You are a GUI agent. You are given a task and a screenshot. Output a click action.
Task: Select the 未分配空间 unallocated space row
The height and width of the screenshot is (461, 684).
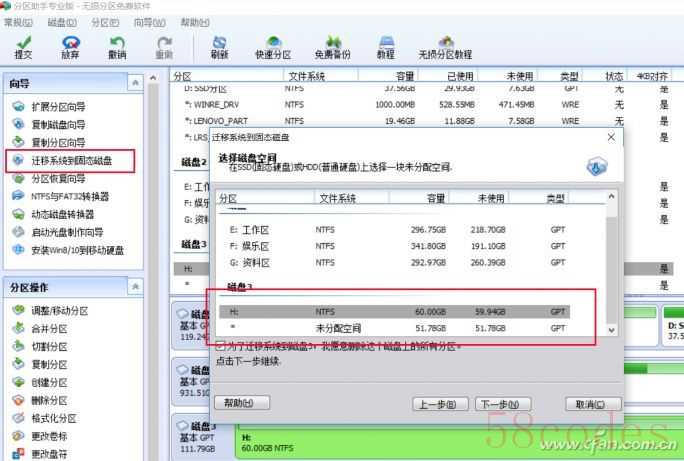pos(400,327)
